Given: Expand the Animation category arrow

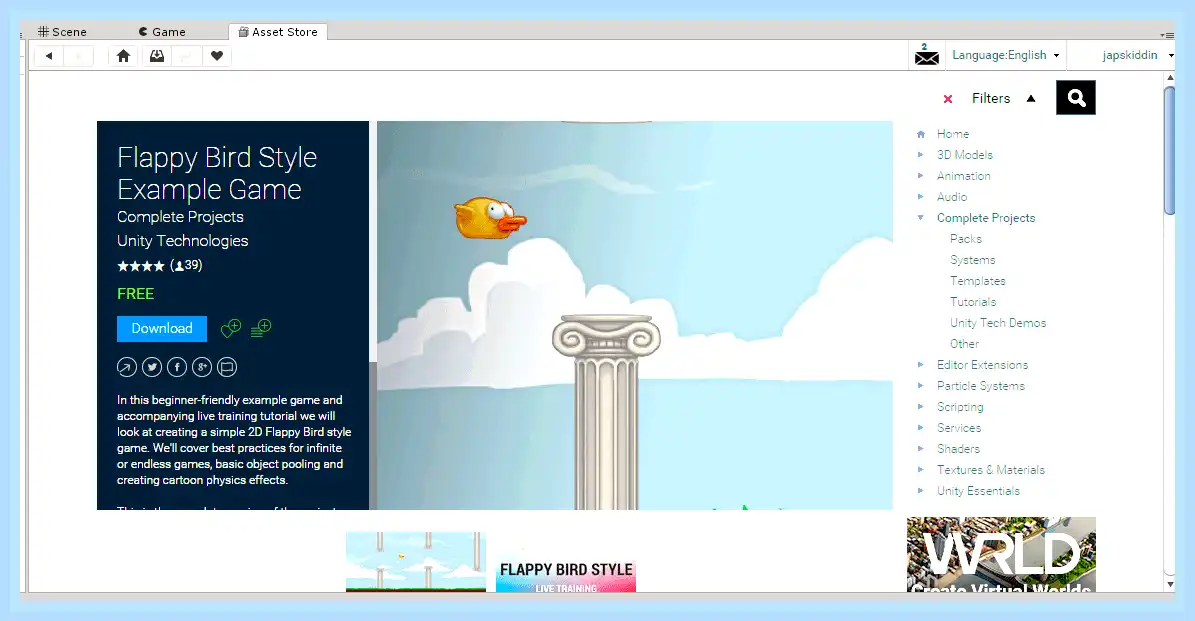Looking at the screenshot, I should [921, 176].
